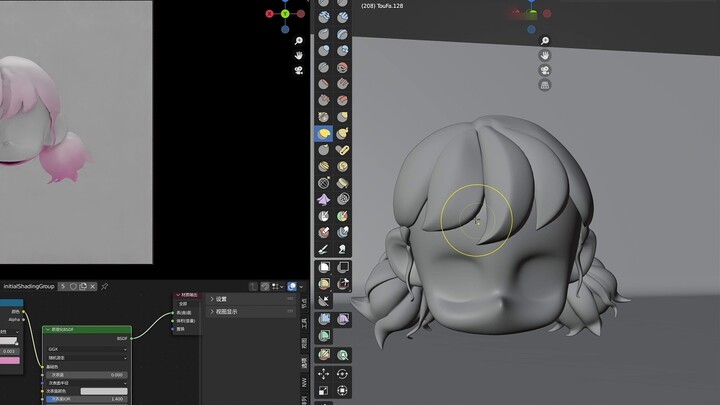Expand the 视图显示 panel
This screenshot has height=405, width=720.
(224, 312)
